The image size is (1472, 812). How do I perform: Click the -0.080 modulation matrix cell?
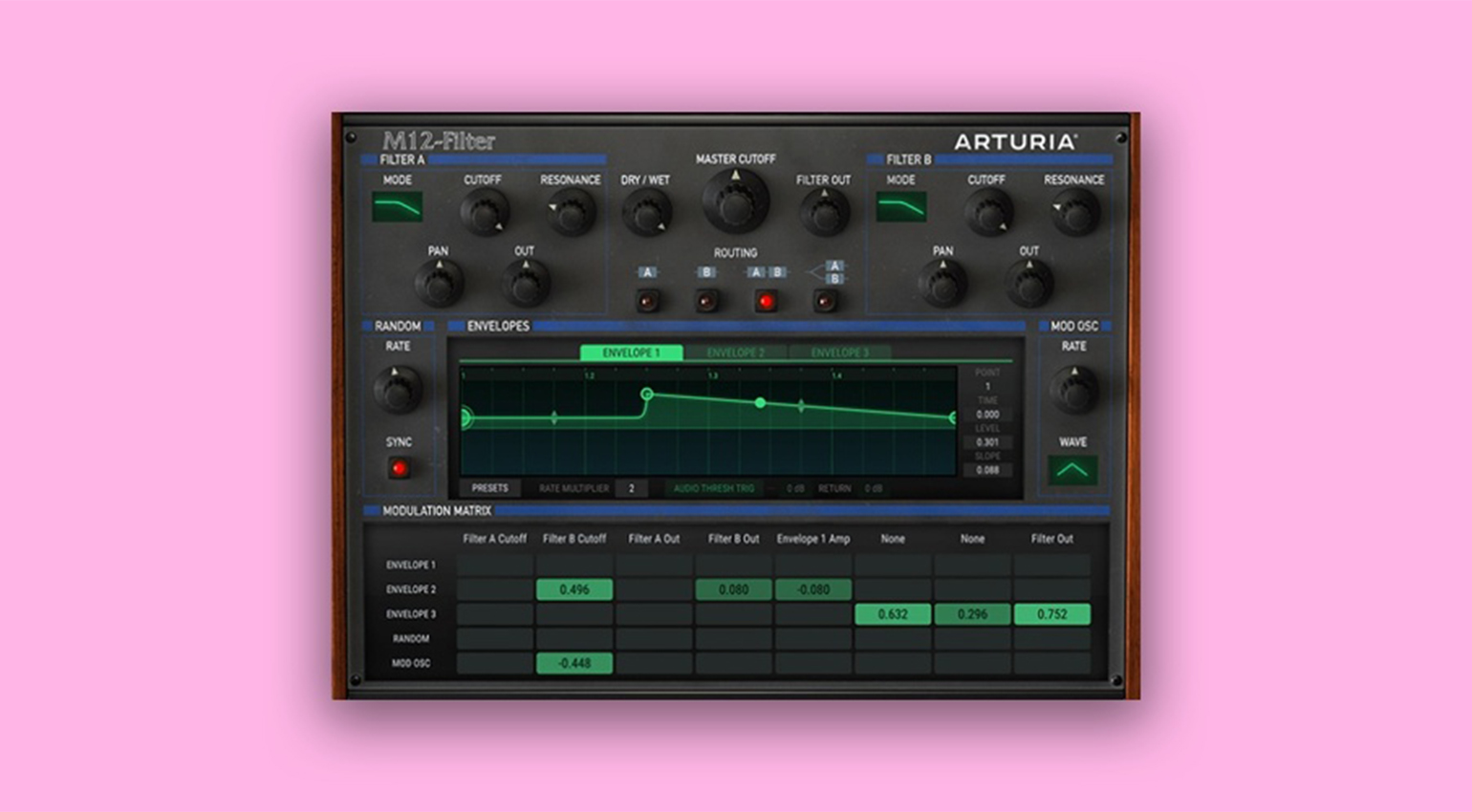tap(813, 589)
